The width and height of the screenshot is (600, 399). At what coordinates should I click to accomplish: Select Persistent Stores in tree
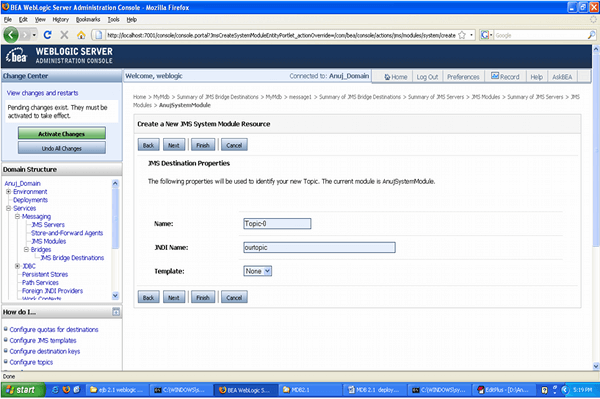pos(45,274)
